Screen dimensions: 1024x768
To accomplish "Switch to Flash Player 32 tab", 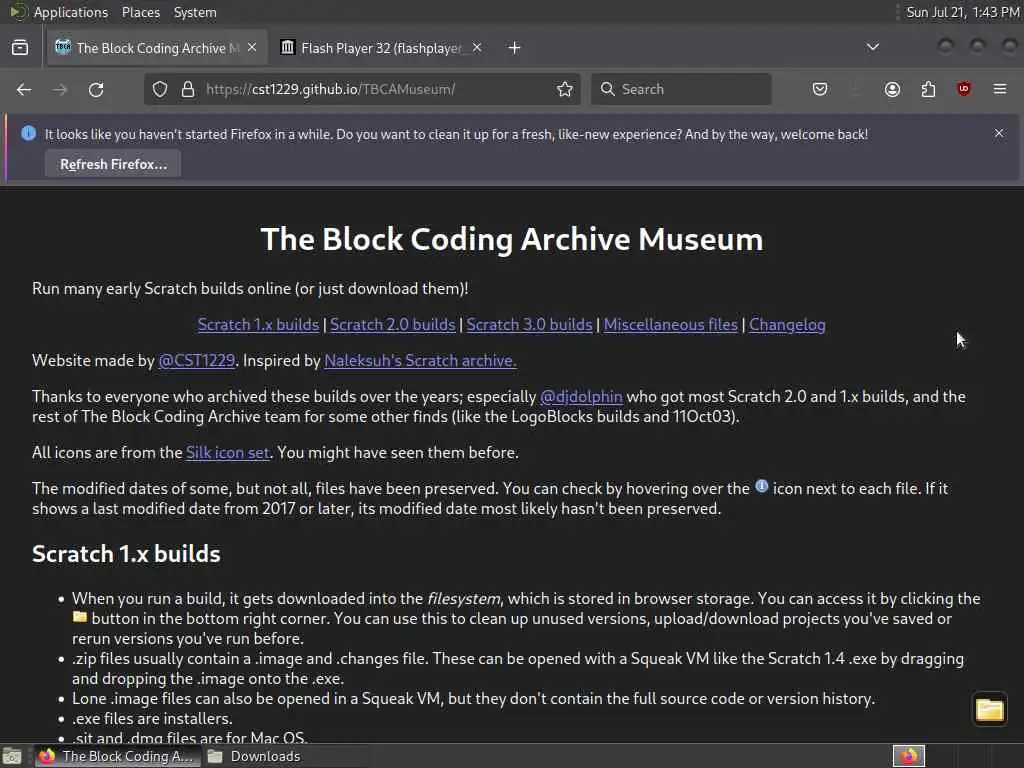I will click(x=382, y=48).
